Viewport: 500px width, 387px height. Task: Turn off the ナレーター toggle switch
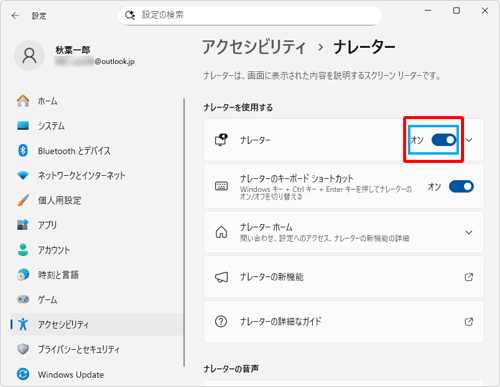point(444,140)
